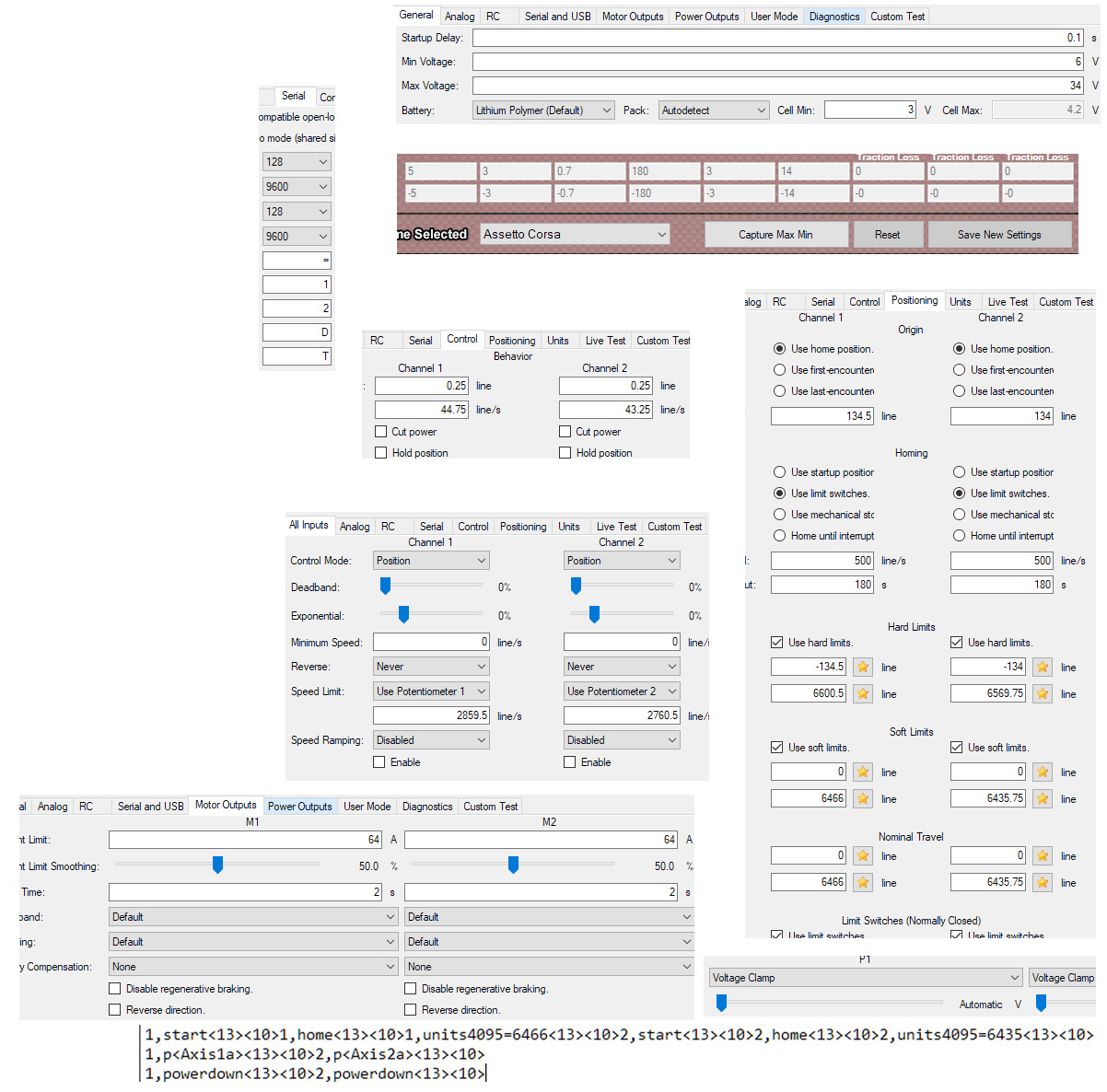Switch to the All Inputs tab

coord(309,525)
